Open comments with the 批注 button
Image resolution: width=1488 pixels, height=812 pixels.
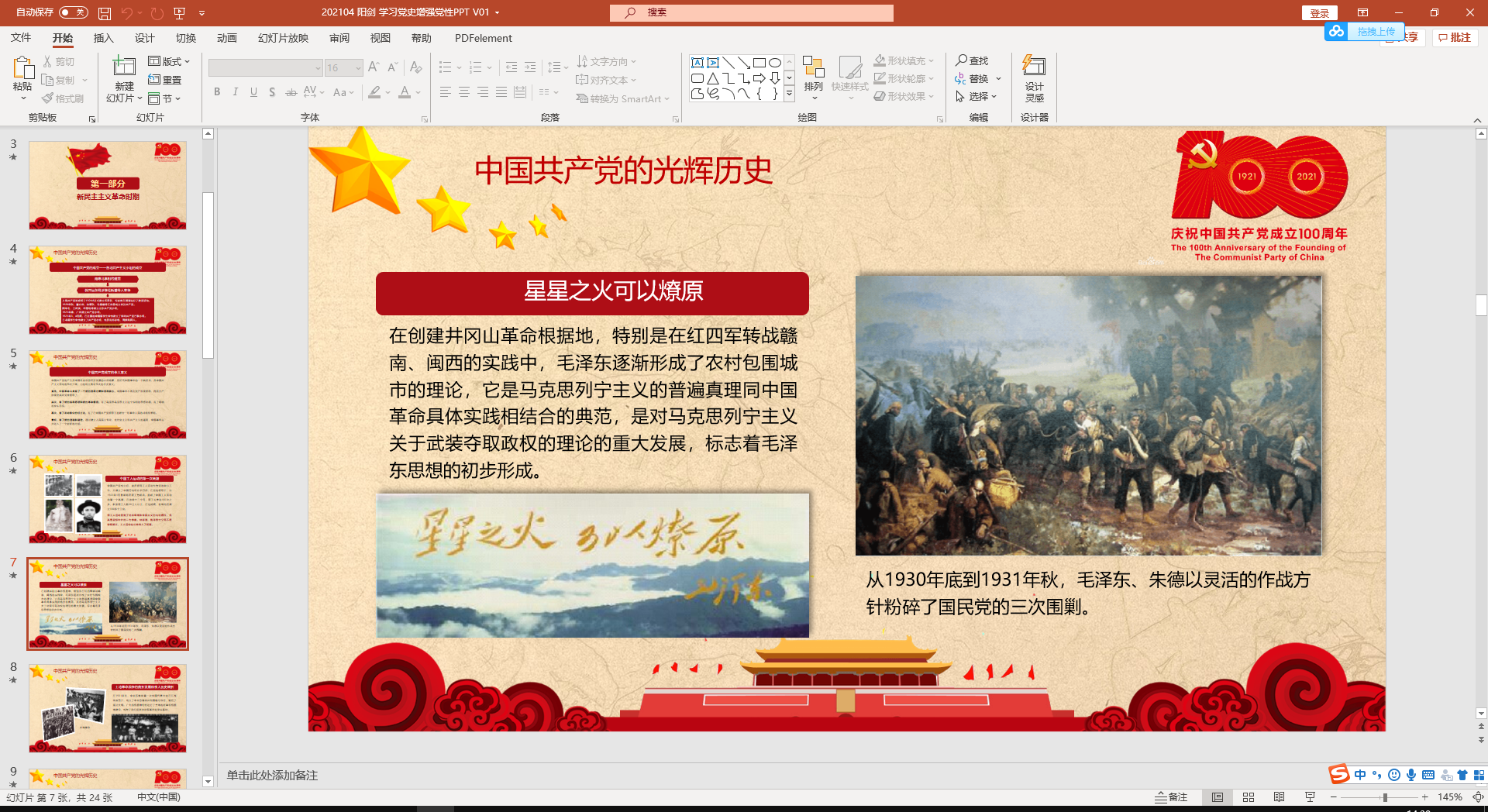pos(1454,38)
